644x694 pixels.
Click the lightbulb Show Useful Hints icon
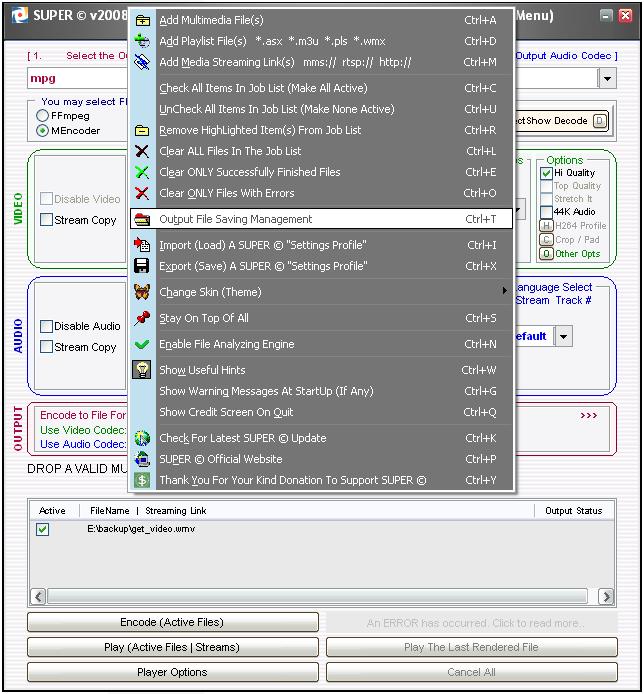point(142,370)
